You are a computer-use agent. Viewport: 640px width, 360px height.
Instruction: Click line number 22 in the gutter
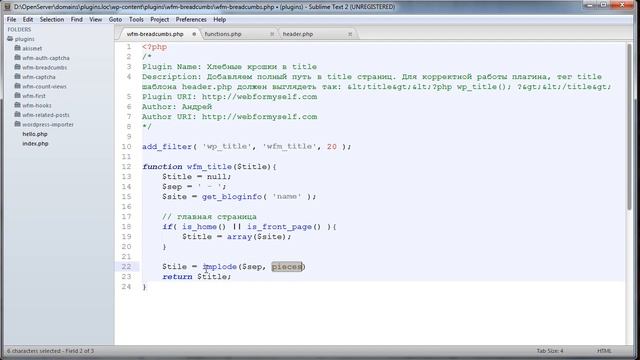pyautogui.click(x=127, y=267)
